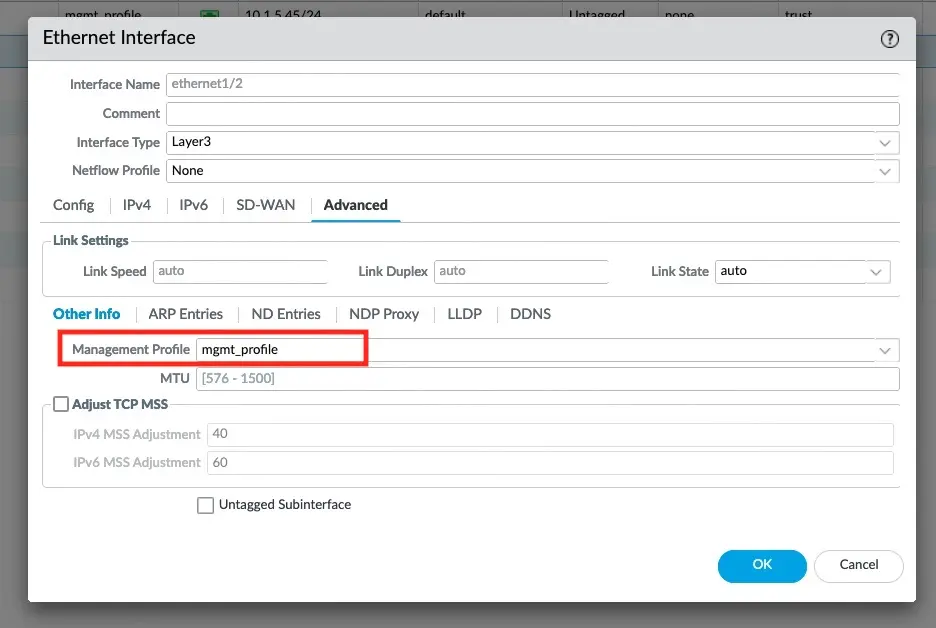Open the IPv4 tab
Image resolution: width=936 pixels, height=628 pixels.
tap(137, 205)
